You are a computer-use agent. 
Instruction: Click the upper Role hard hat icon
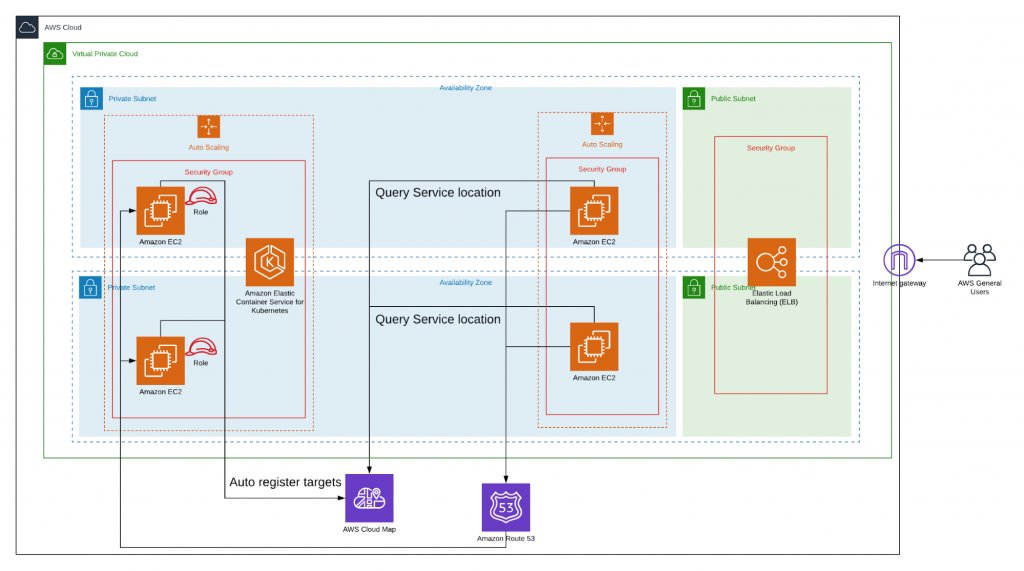(201, 196)
